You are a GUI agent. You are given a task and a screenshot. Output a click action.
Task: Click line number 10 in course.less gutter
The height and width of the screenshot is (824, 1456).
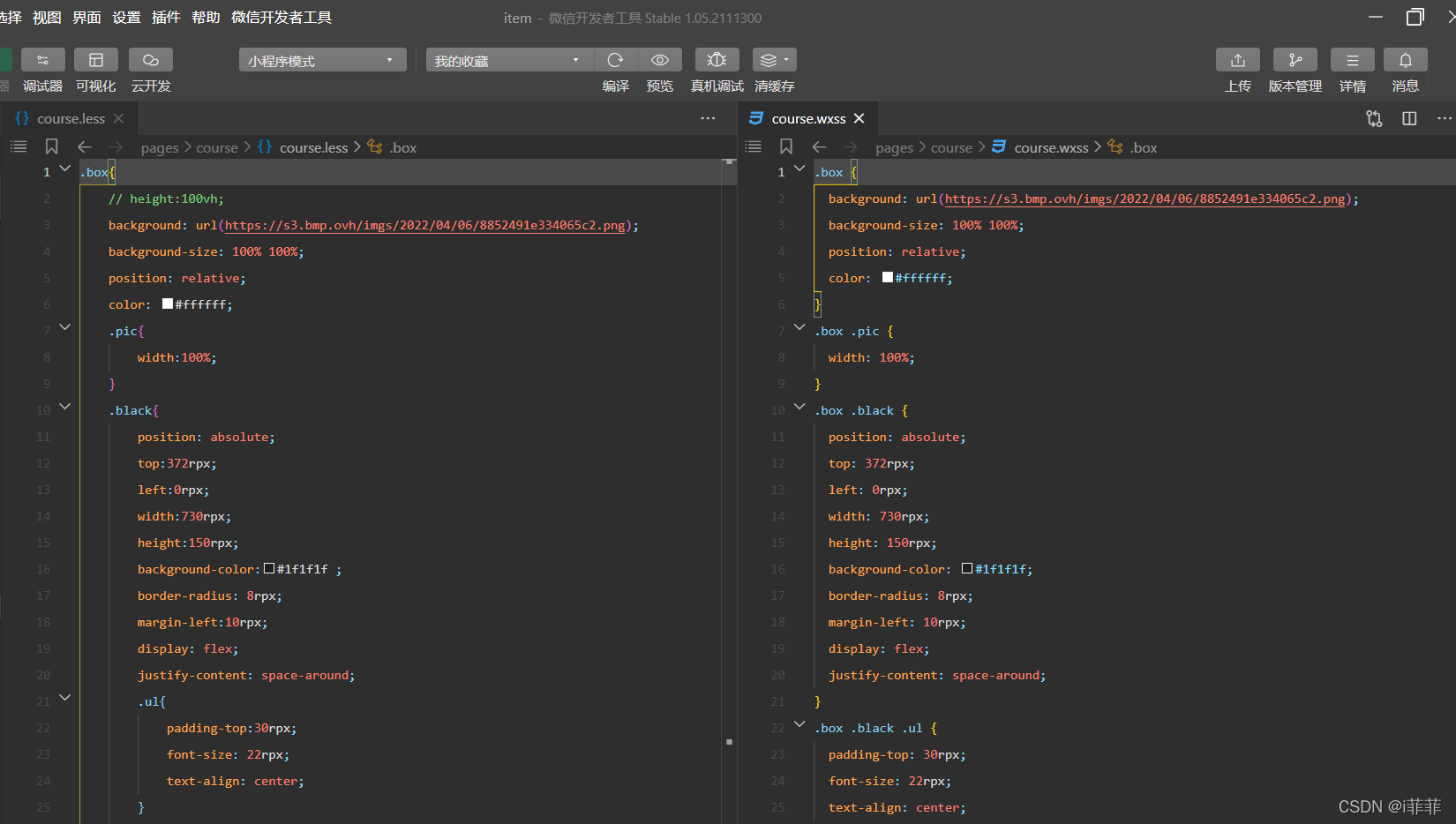coord(43,410)
